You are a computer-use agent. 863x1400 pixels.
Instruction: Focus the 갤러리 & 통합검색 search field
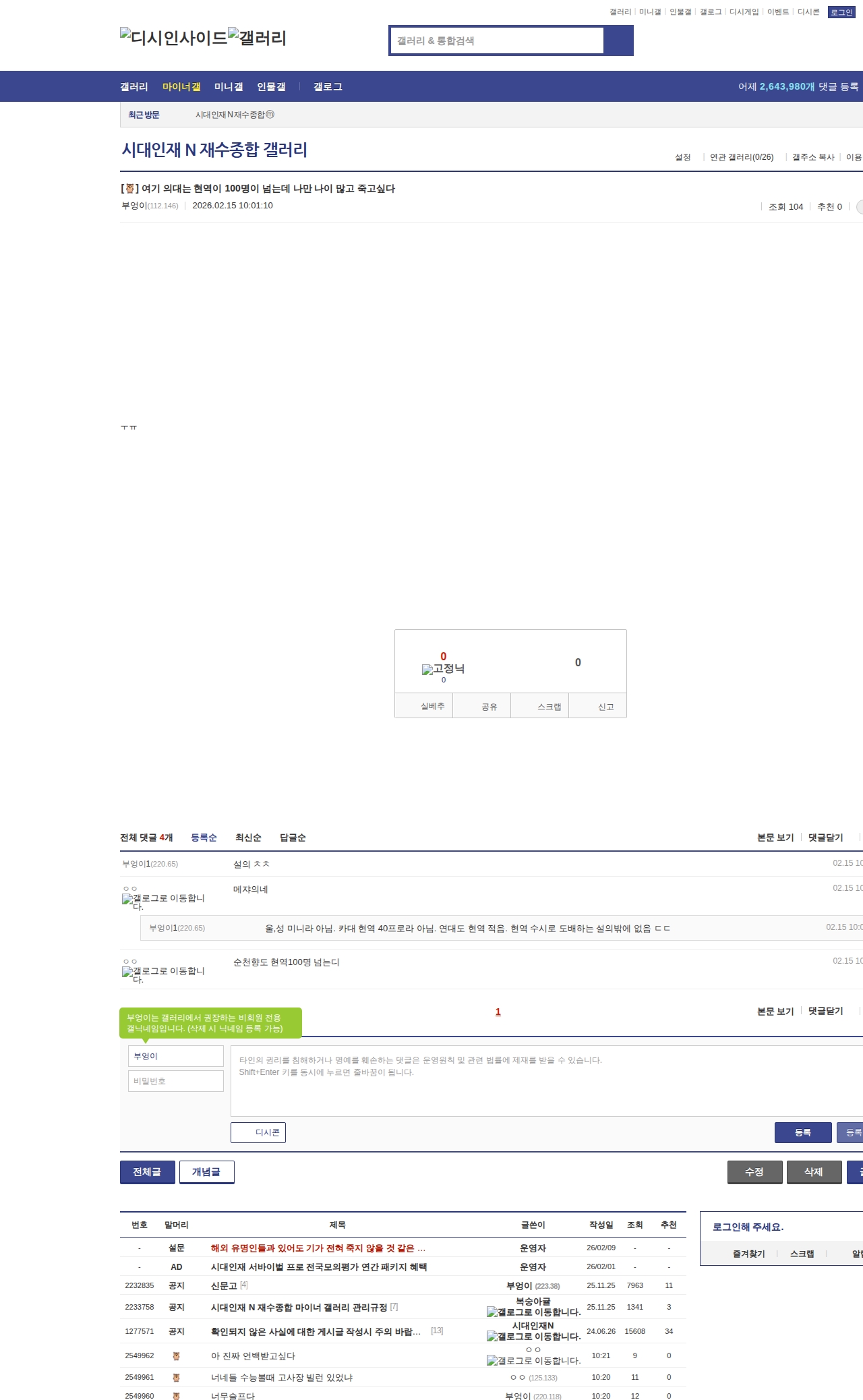point(497,40)
